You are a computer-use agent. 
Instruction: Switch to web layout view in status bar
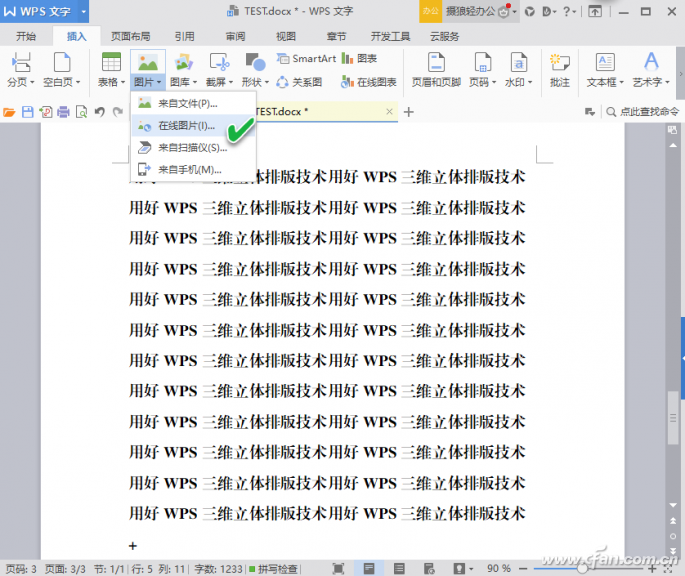click(x=429, y=569)
